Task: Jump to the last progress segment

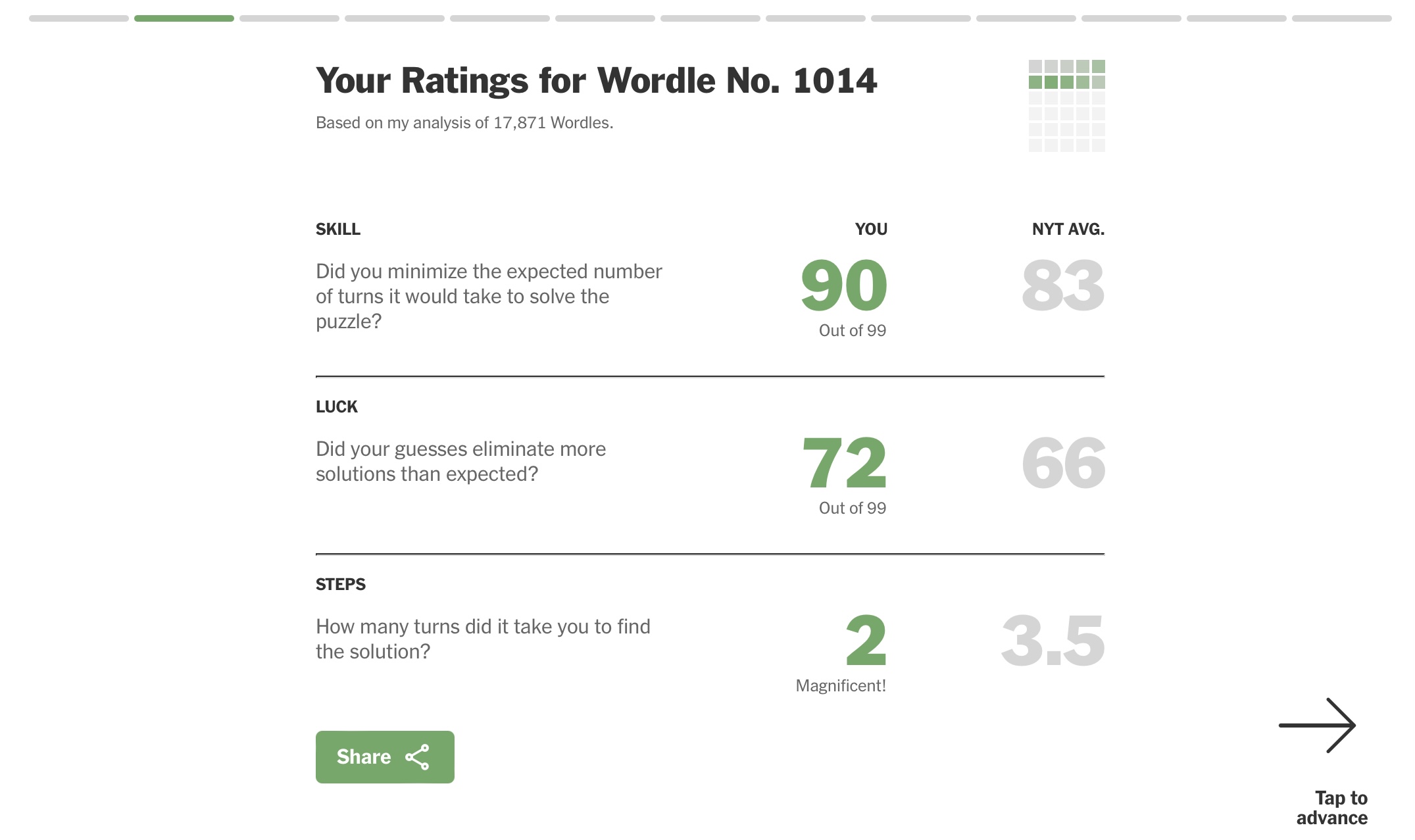Action: click(x=1342, y=18)
